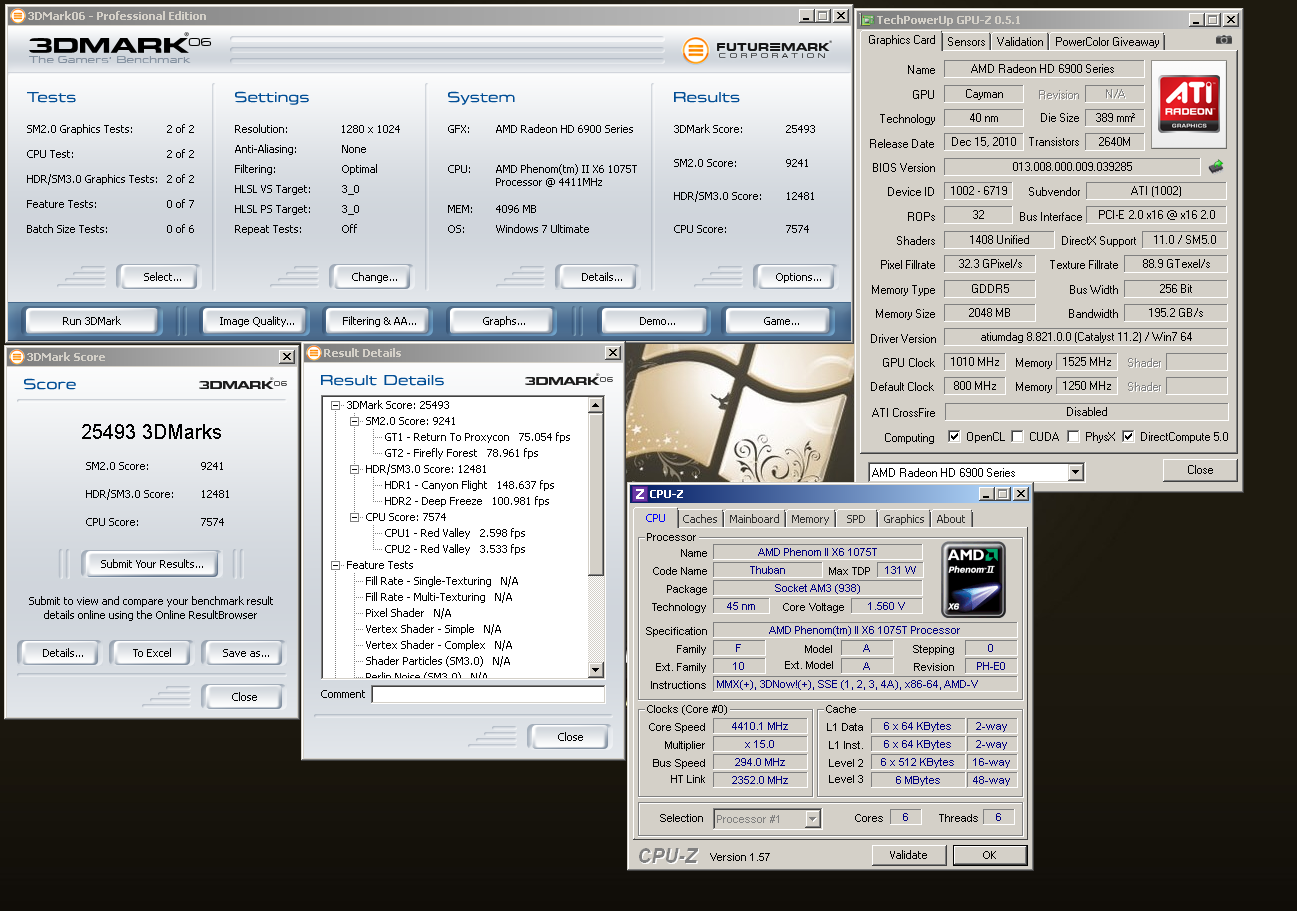Toggle the DirectCompute 5.0 checkbox
This screenshot has height=911, width=1297.
pyautogui.click(x=1128, y=437)
